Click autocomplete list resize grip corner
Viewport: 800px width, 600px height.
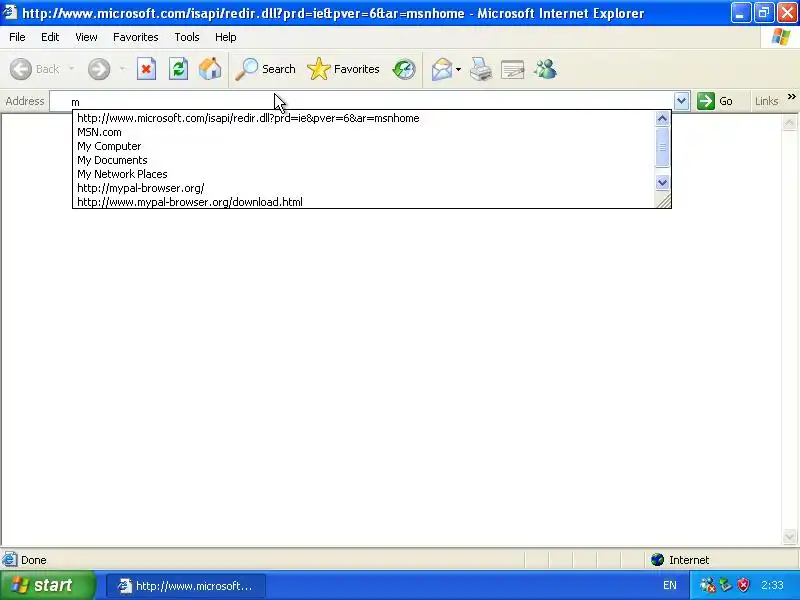663,201
